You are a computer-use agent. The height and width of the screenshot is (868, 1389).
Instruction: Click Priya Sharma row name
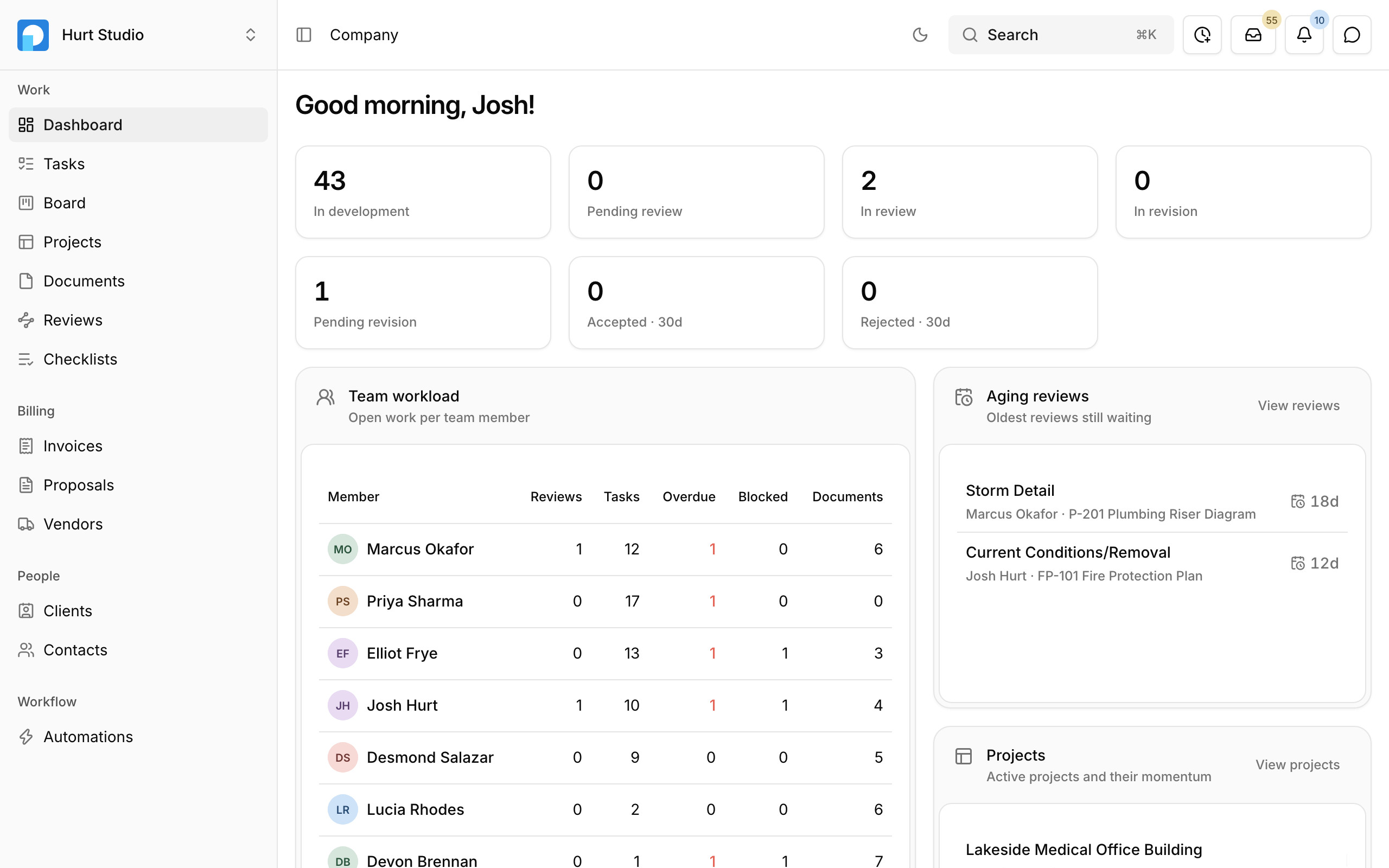point(415,601)
